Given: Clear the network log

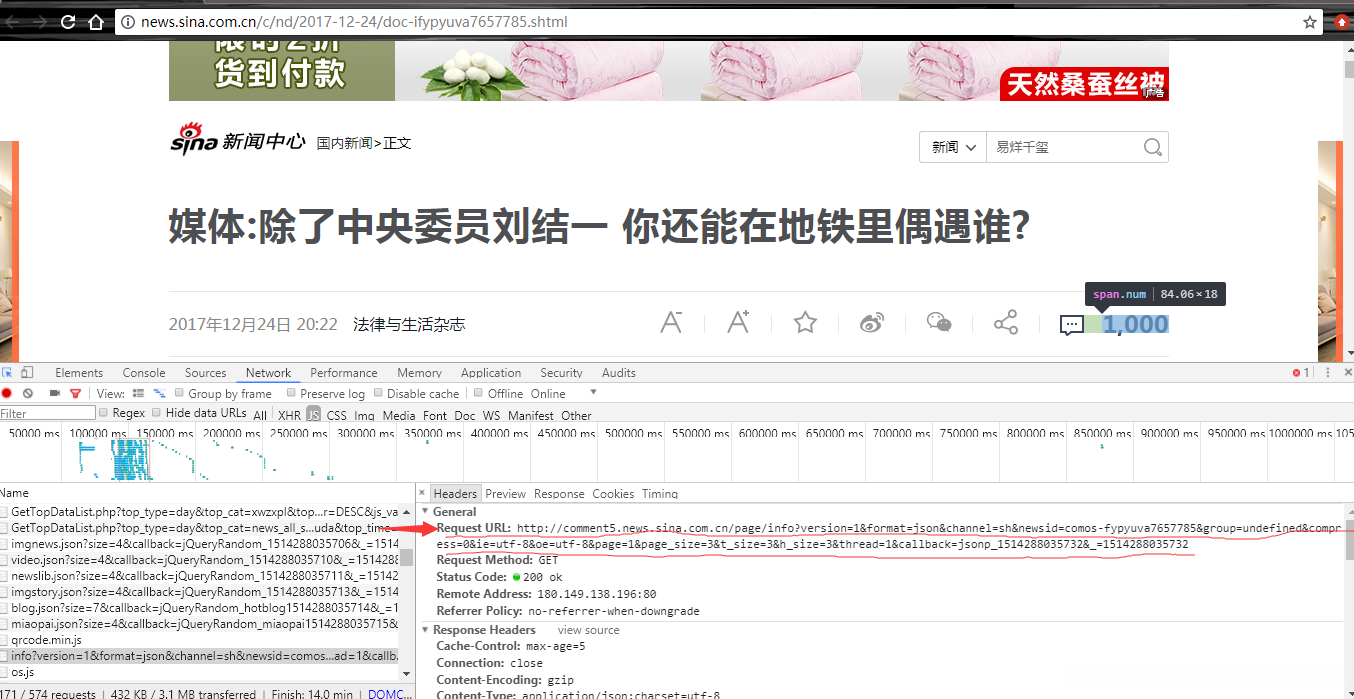Looking at the screenshot, I should [28, 393].
